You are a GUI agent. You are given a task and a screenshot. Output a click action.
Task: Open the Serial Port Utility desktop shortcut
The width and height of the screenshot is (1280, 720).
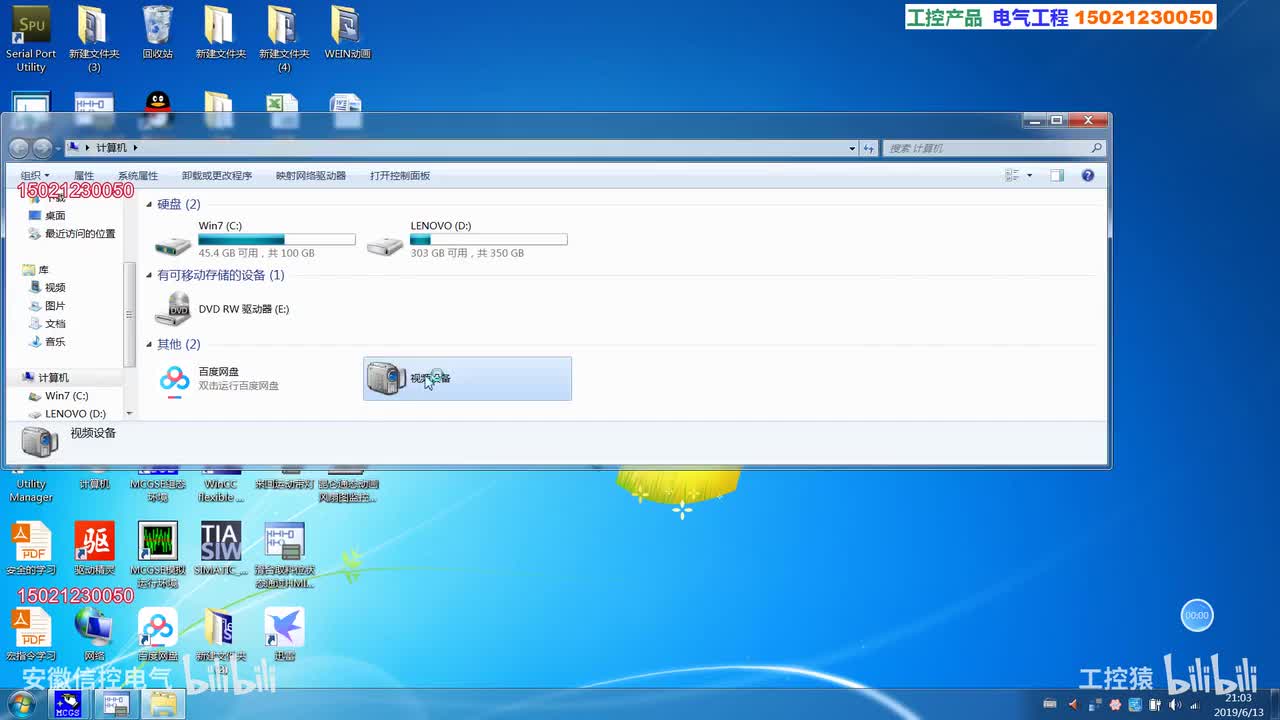pos(31,40)
